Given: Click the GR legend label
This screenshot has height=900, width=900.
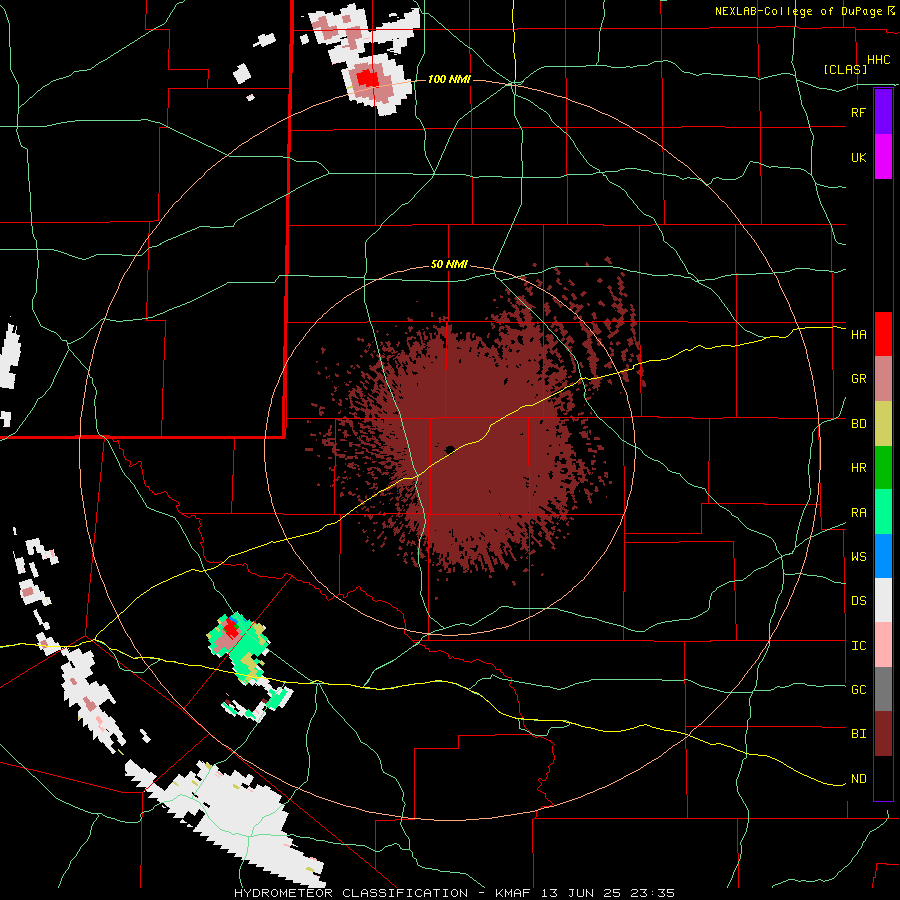Looking at the screenshot, I should tap(859, 379).
